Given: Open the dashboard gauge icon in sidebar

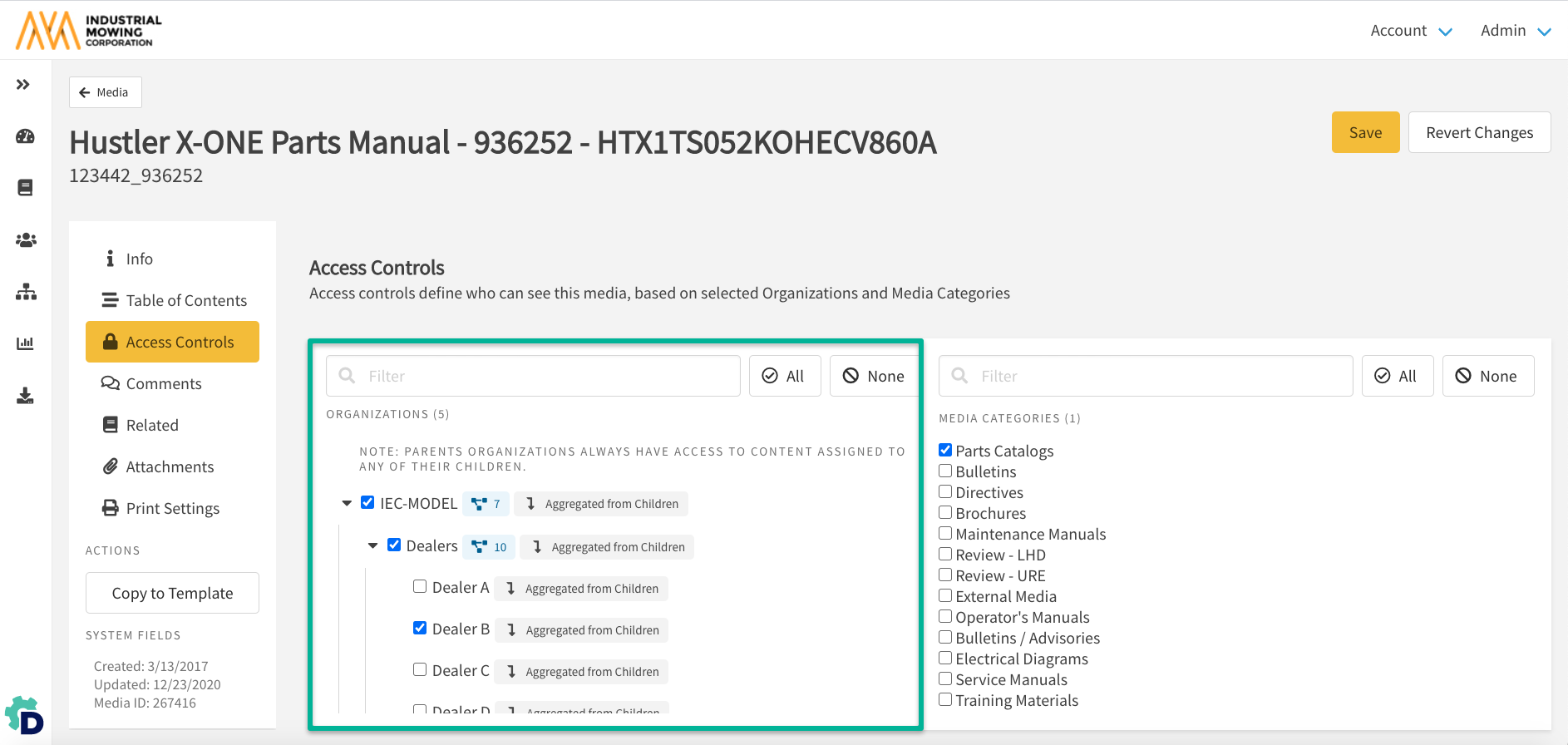Looking at the screenshot, I should click(x=25, y=136).
